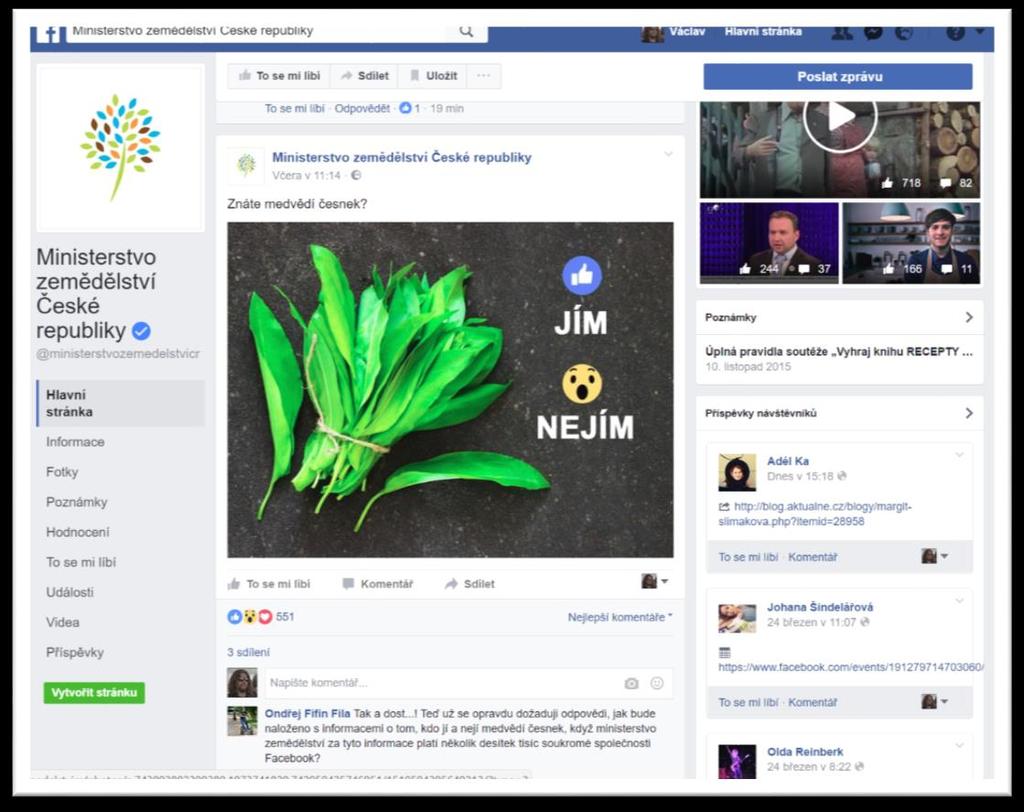Open 3 sdílení shares link

click(x=248, y=652)
